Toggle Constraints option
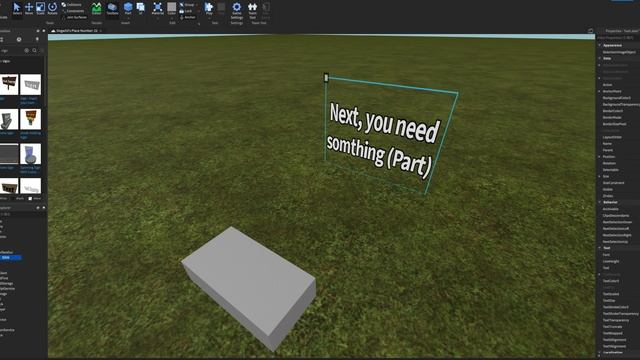The width and height of the screenshot is (640, 360). tap(73, 11)
